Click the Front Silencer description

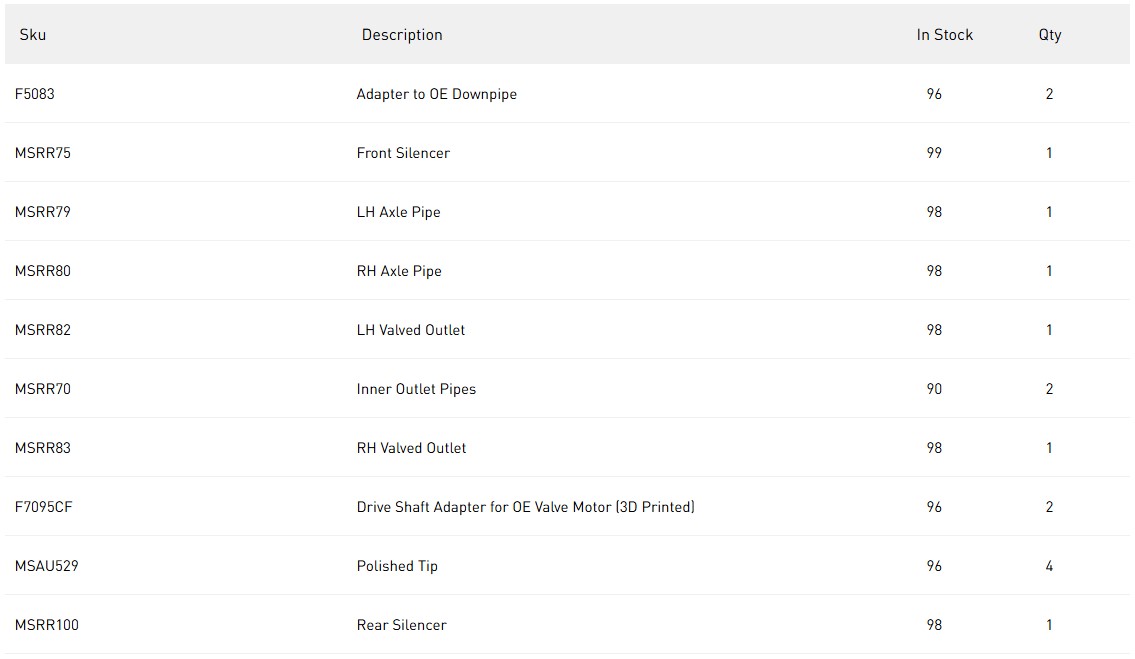[x=403, y=153]
